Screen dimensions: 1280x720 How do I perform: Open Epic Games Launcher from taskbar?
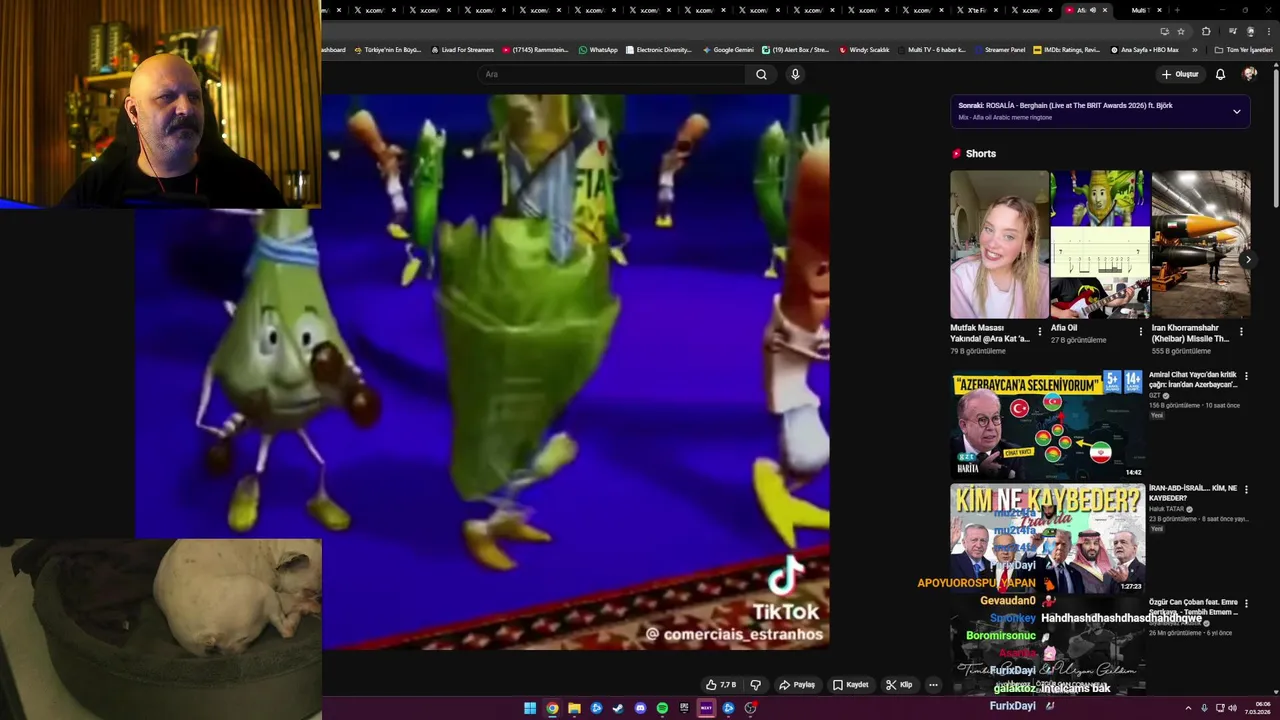coord(684,708)
